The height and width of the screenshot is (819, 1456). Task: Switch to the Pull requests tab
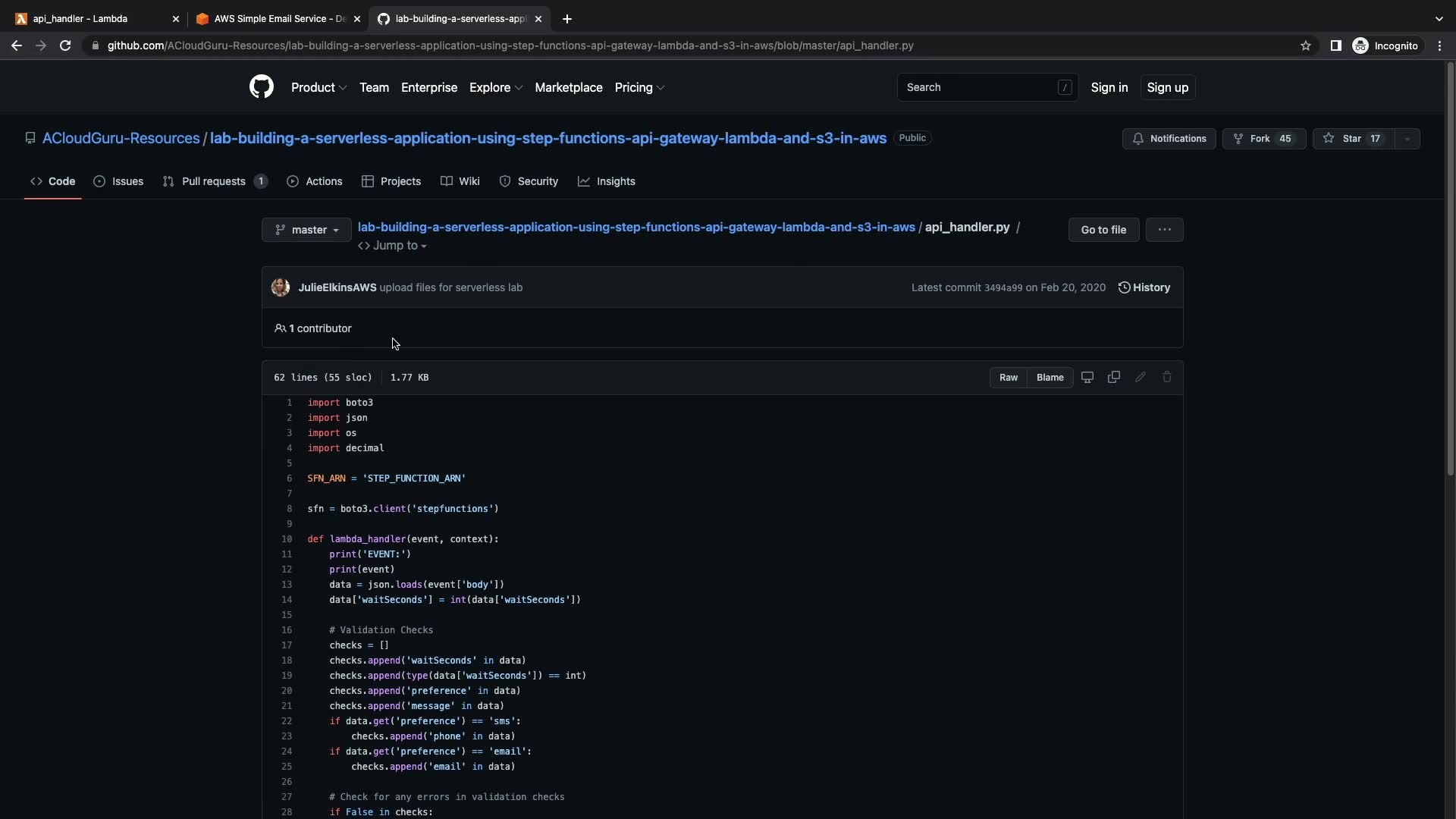[213, 181]
